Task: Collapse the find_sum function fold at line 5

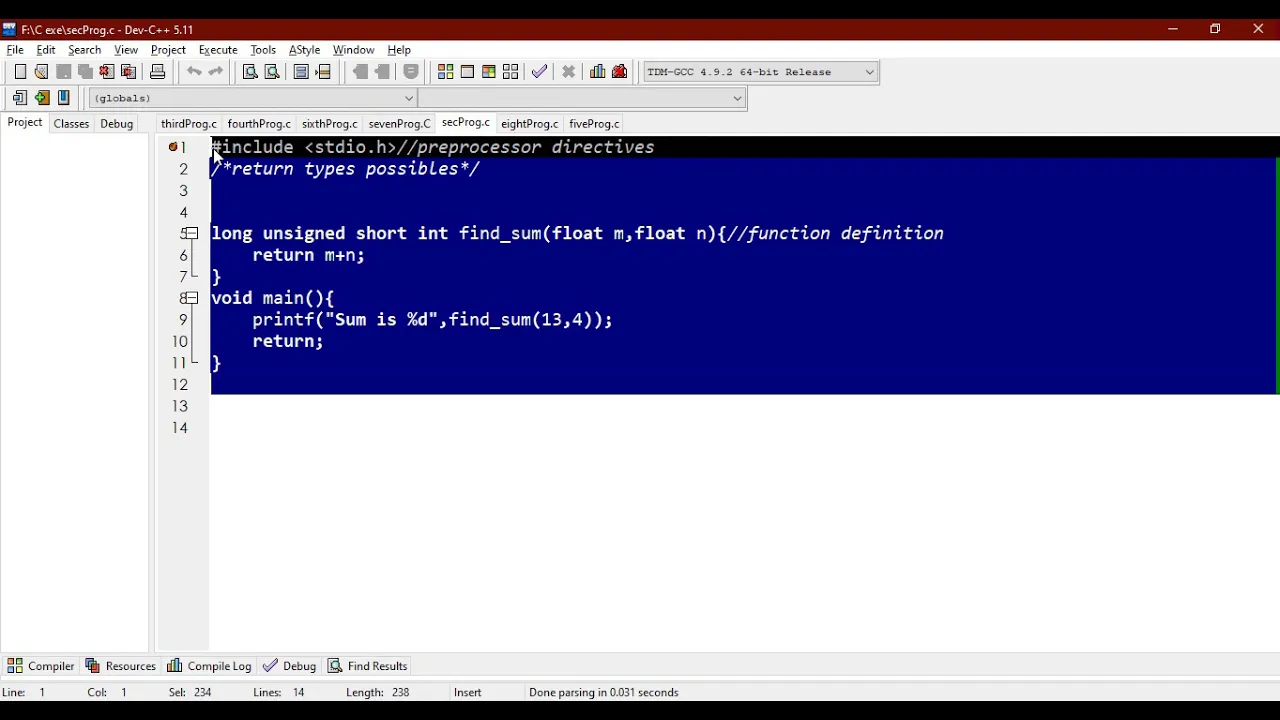Action: [x=191, y=233]
